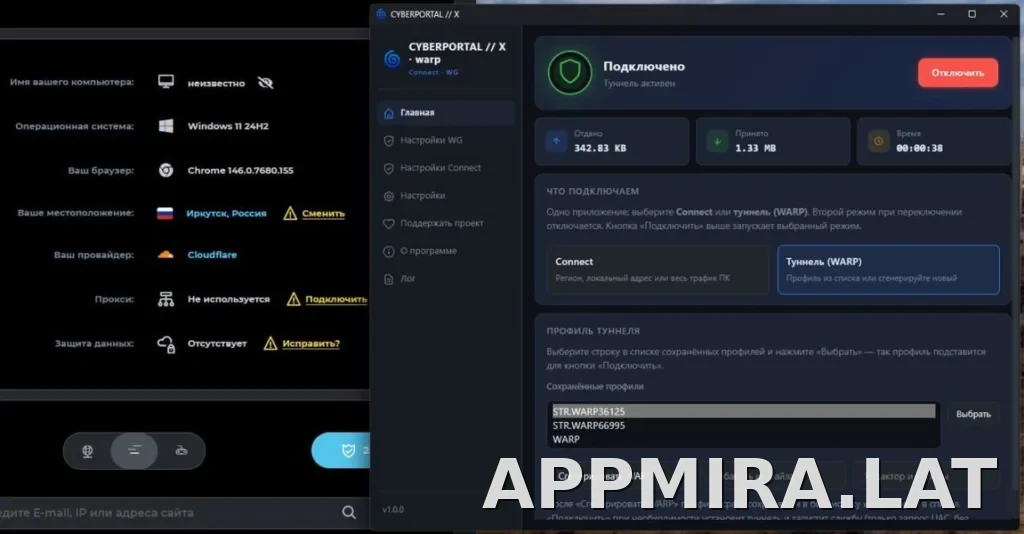1024x534 pixels.
Task: Select the WARP profile row
Action: (743, 439)
